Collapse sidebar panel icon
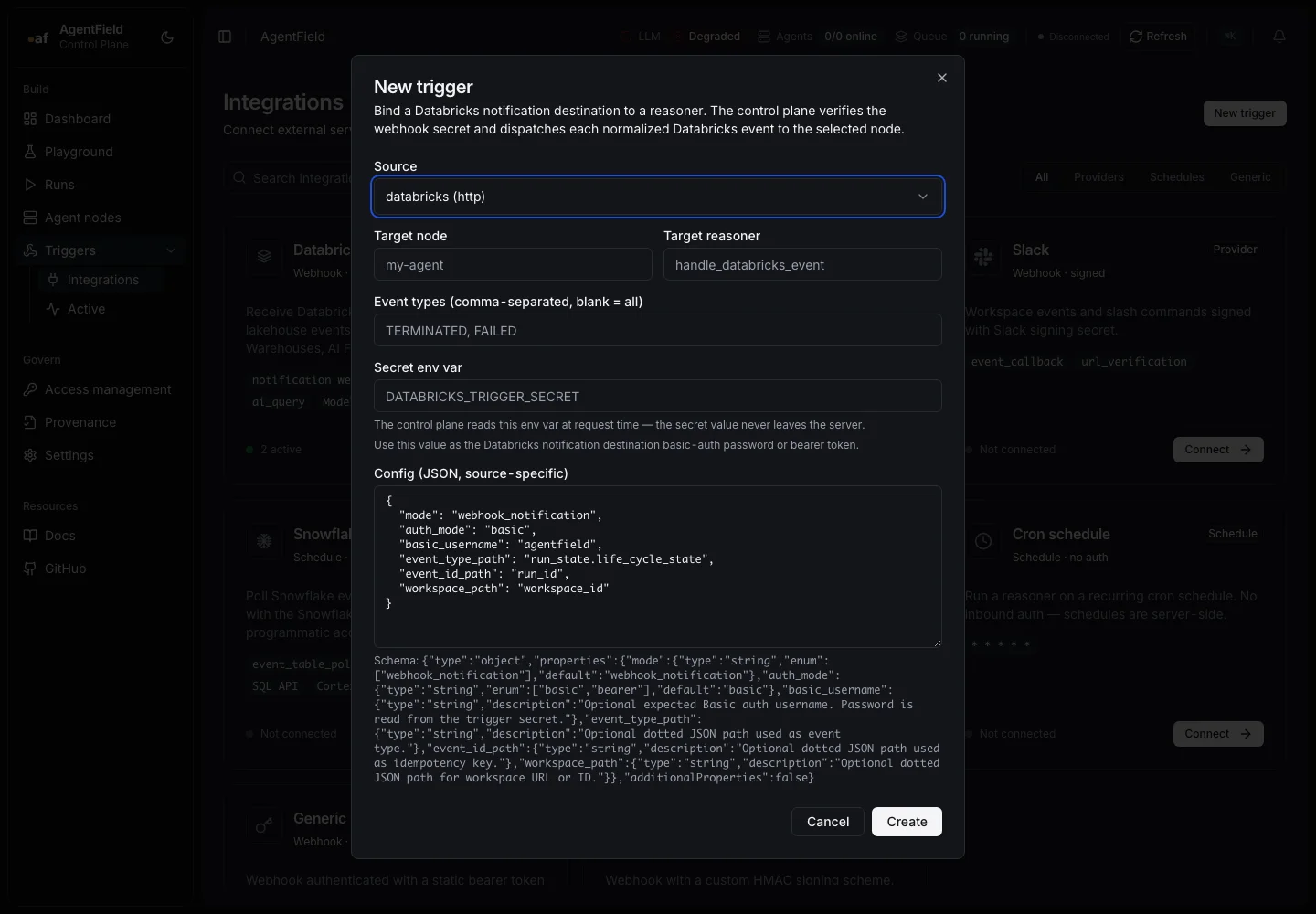1316x914 pixels. click(225, 37)
